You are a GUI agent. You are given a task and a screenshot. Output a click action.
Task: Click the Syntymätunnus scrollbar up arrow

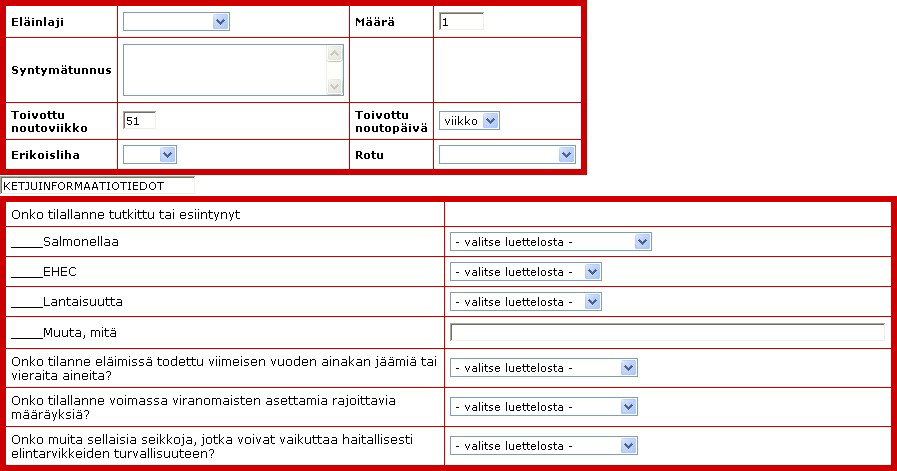point(335,54)
